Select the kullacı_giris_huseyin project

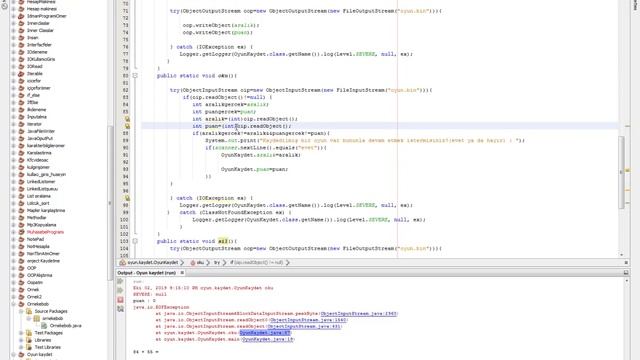pyautogui.click(x=46, y=174)
